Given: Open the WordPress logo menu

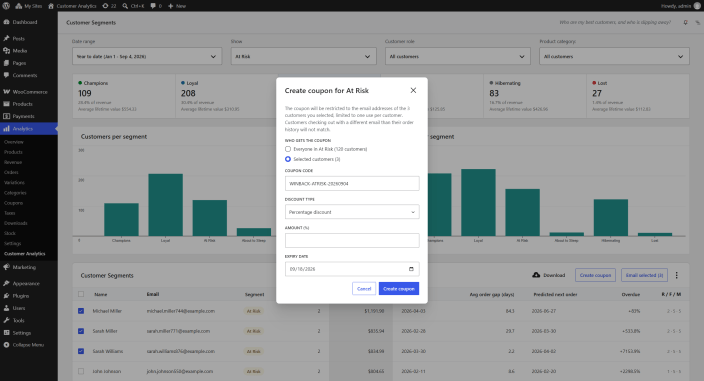Looking at the screenshot, I should coord(6,6).
